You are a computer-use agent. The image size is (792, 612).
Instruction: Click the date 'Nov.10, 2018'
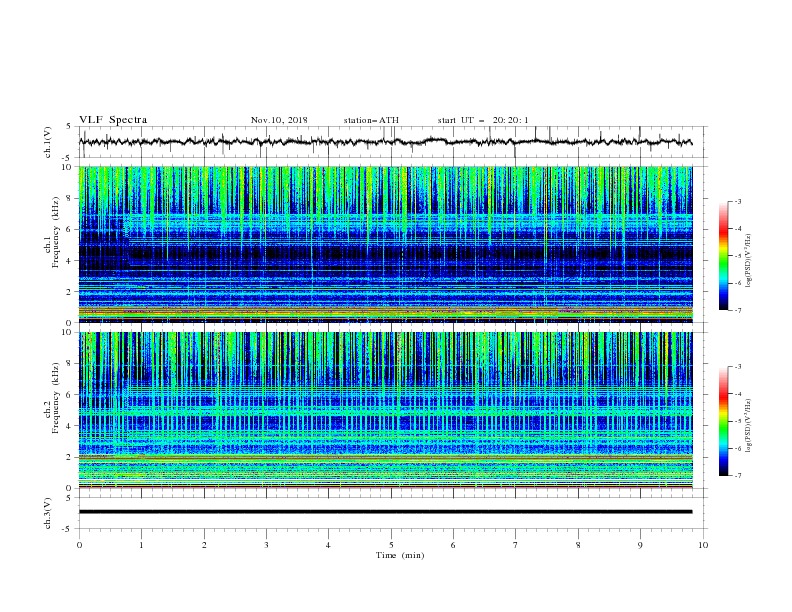point(279,120)
